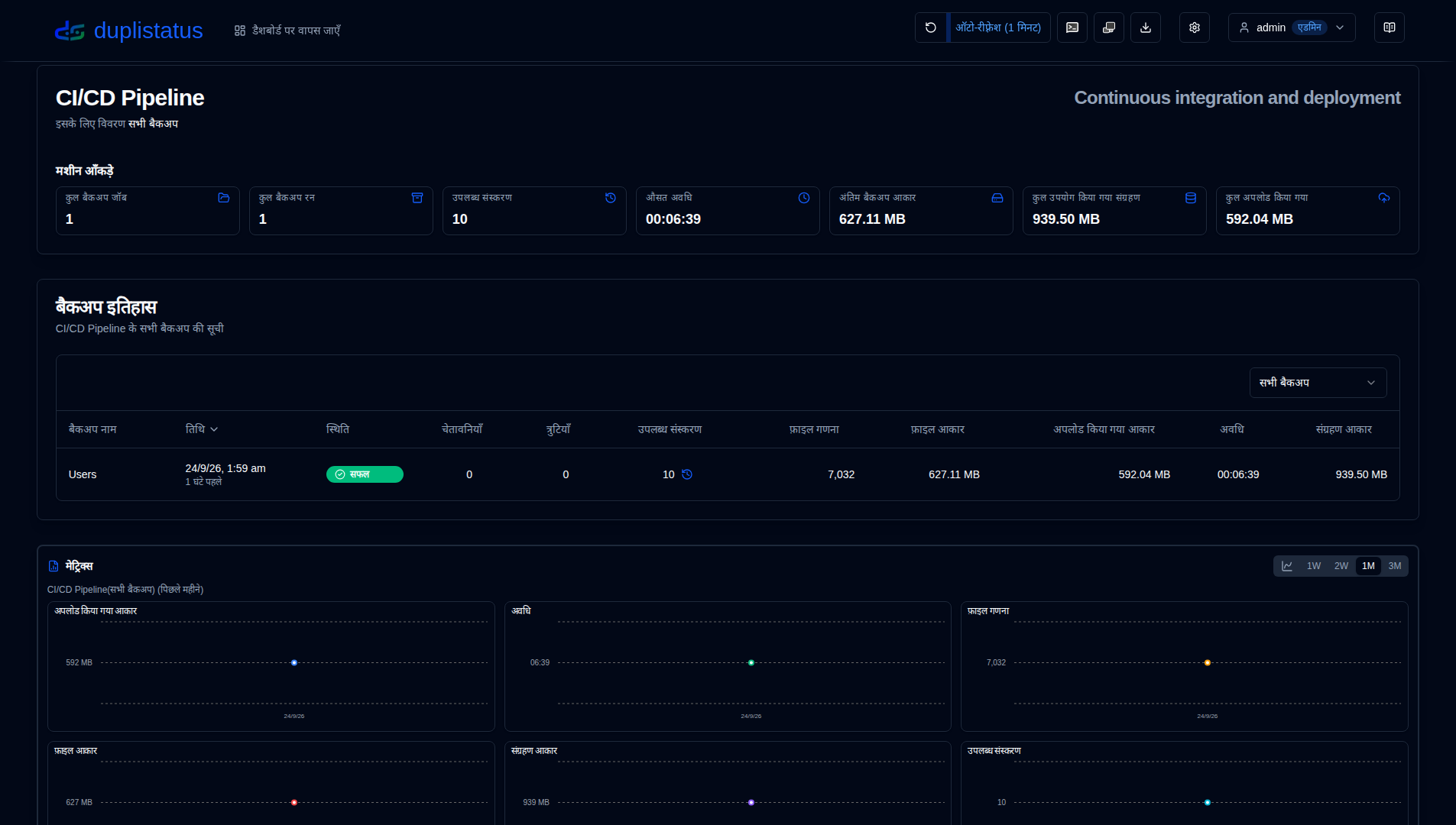Click the 24/9/26, 1:59 am date cell

click(x=225, y=468)
